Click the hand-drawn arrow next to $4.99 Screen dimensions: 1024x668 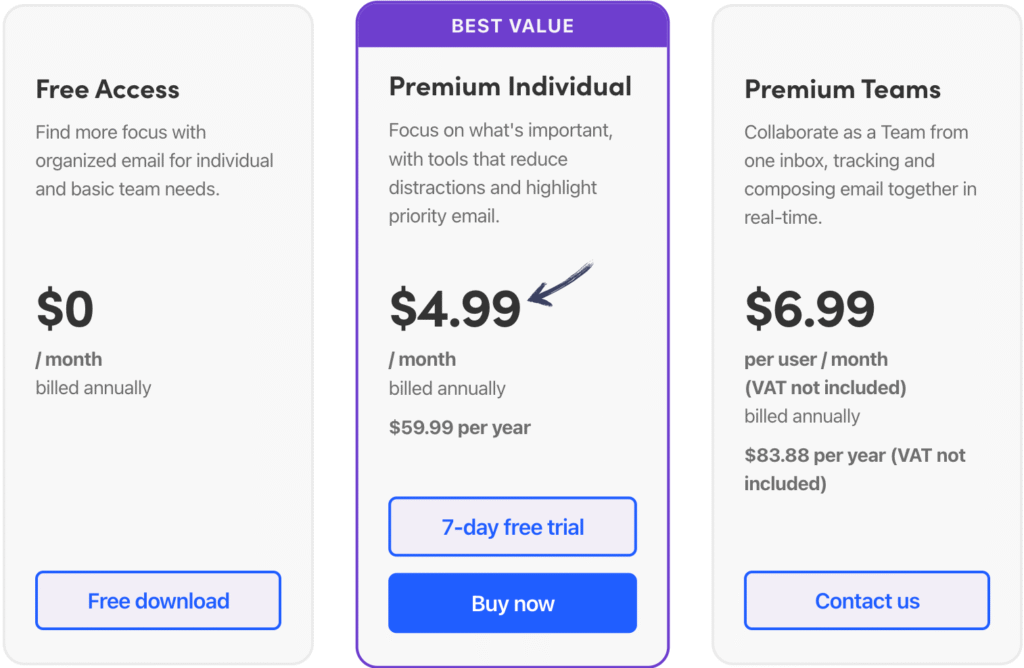(560, 284)
